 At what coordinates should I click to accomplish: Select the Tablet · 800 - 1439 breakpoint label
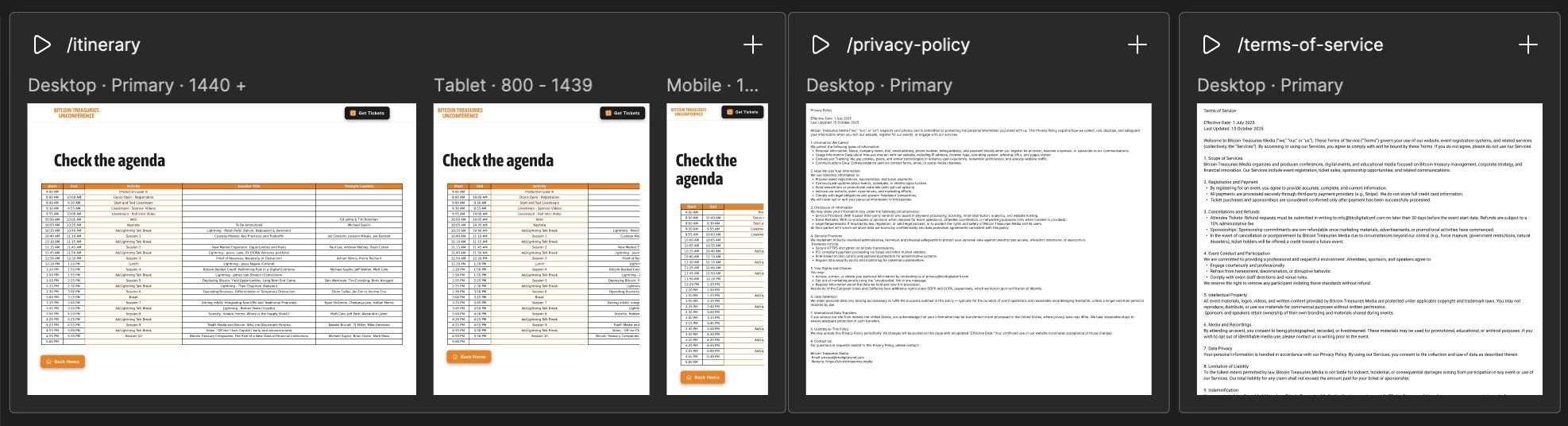click(x=513, y=85)
